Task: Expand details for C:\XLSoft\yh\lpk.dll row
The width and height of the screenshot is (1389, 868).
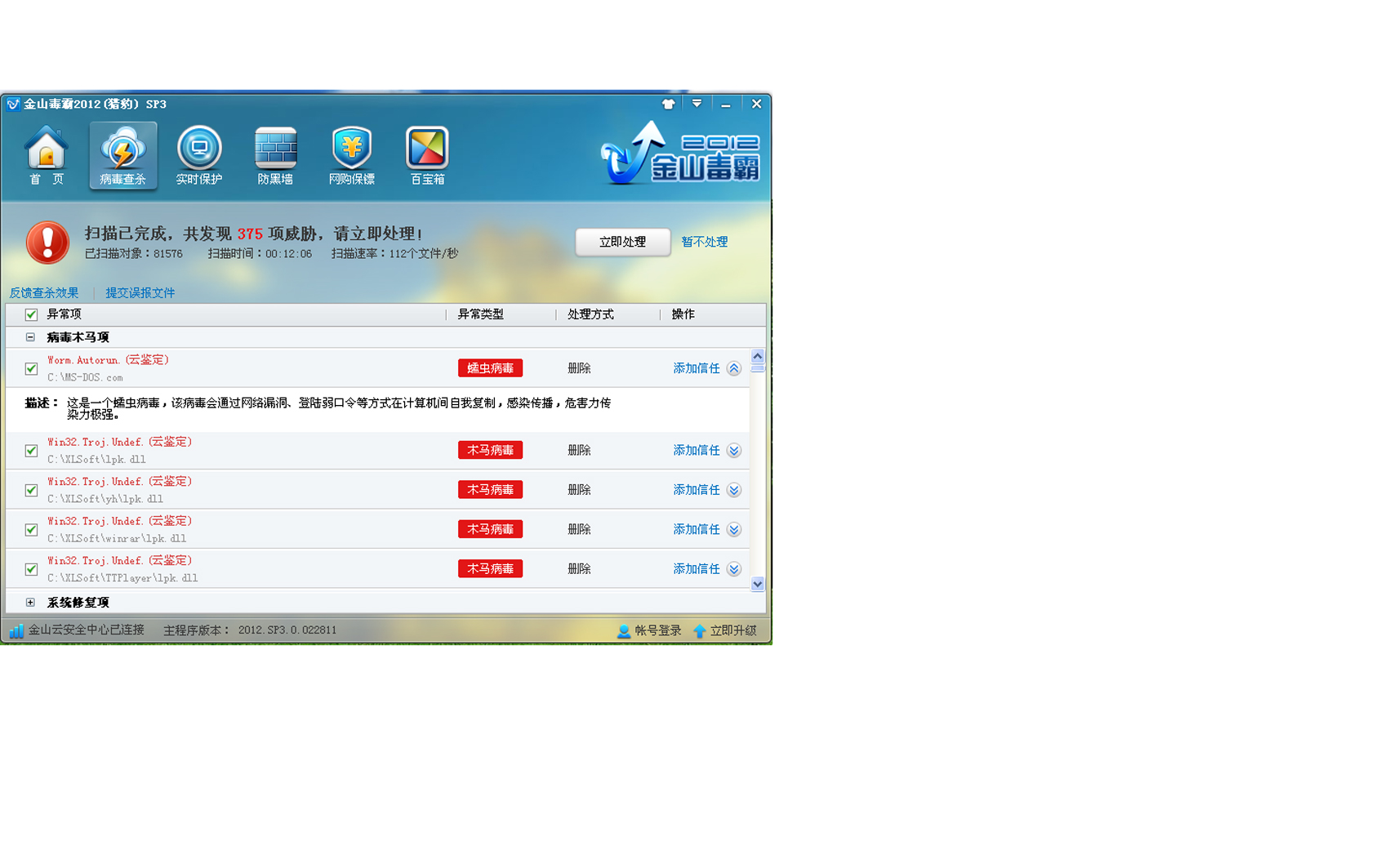Action: [x=734, y=490]
